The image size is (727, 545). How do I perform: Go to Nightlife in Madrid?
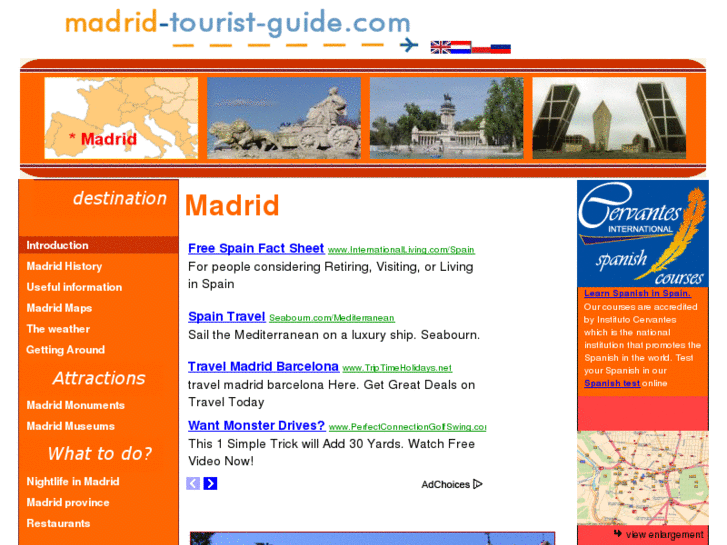click(x=73, y=481)
